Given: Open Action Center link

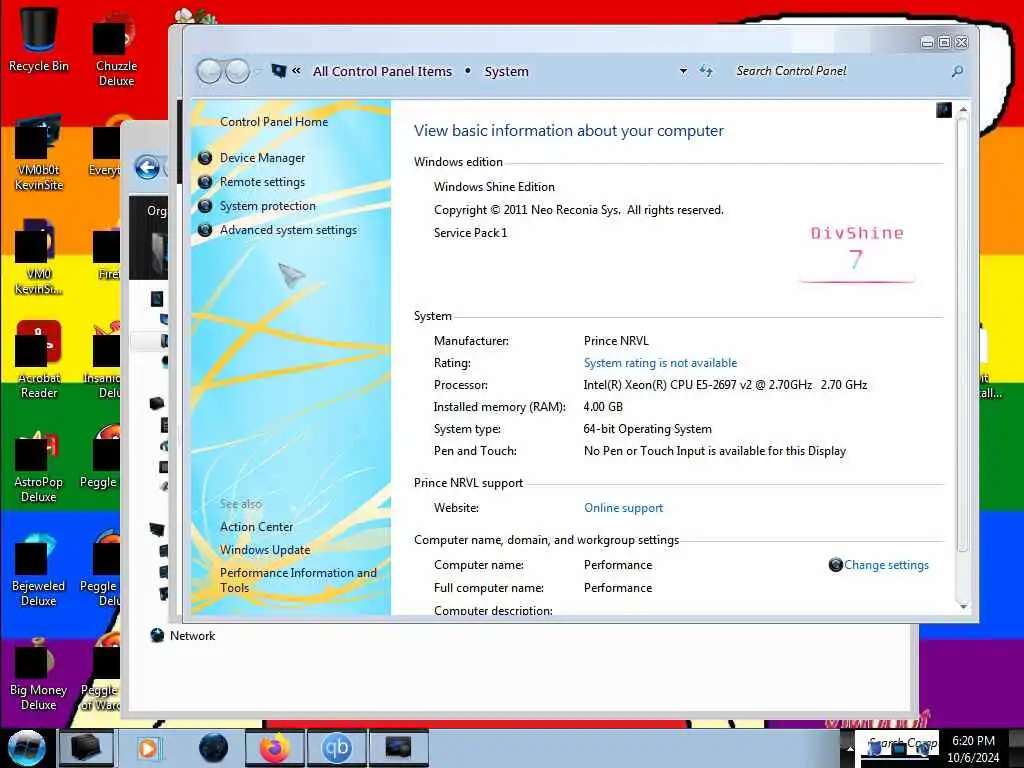Looking at the screenshot, I should (x=256, y=526).
